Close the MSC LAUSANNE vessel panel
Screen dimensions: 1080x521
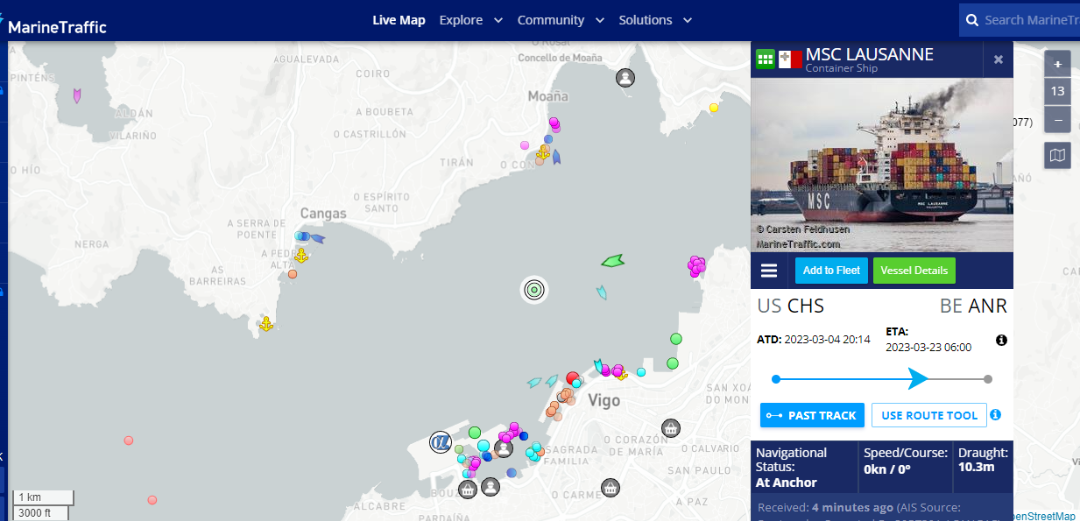click(998, 59)
